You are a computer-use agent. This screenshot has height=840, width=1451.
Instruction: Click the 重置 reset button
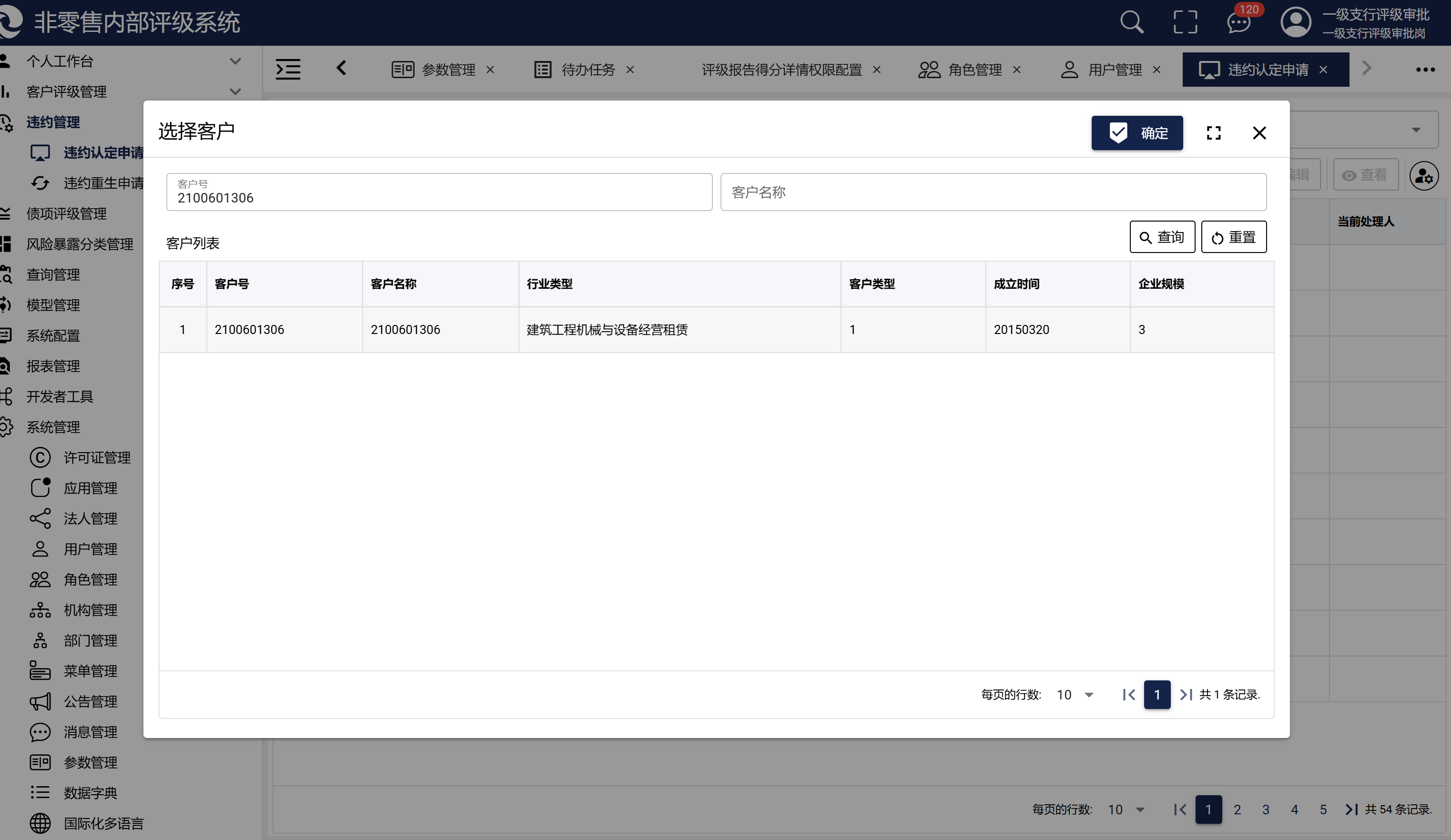1233,237
